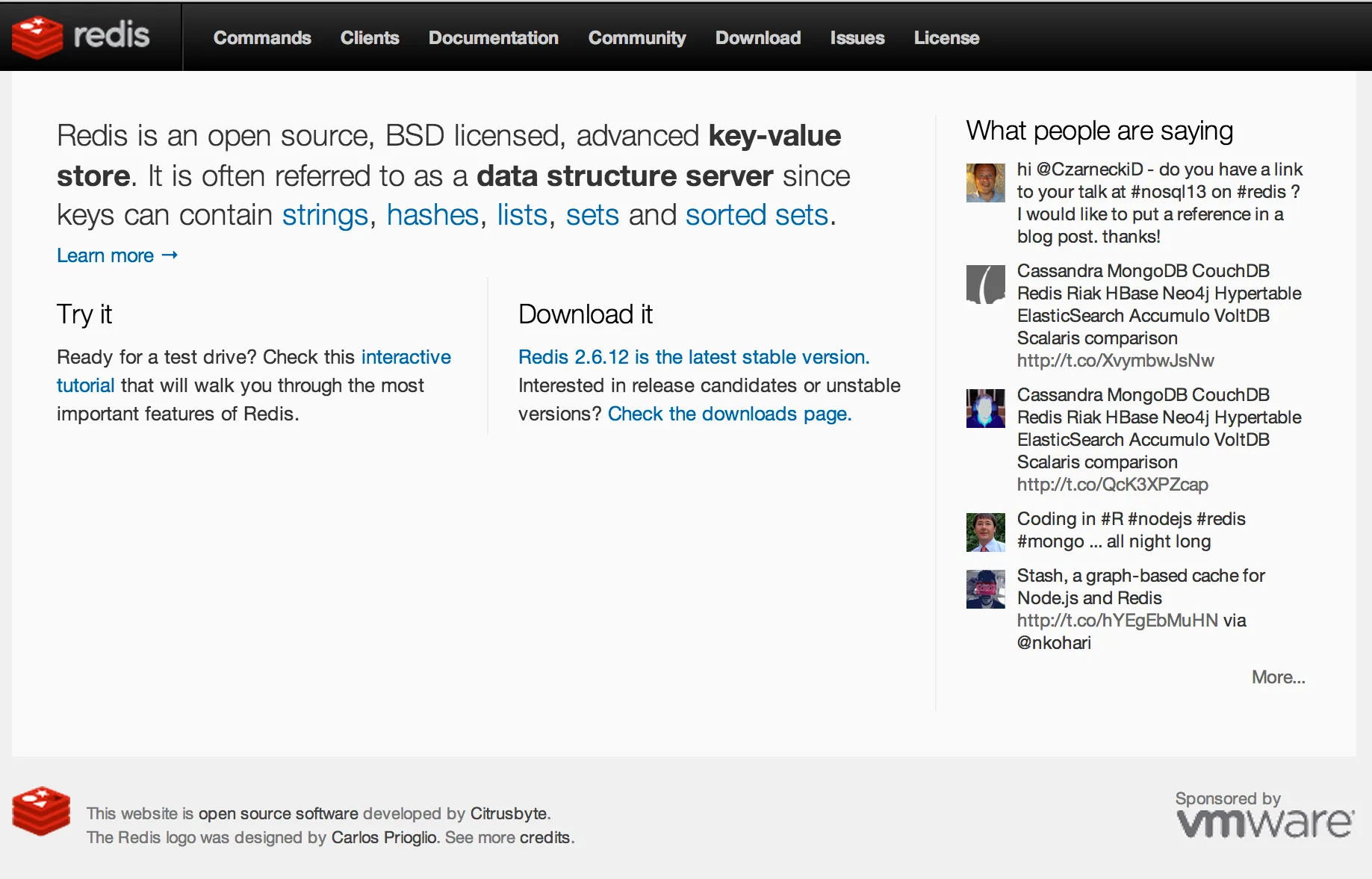Click the Redis logo in the header
Viewport: 1372px width, 879px height.
click(x=81, y=36)
